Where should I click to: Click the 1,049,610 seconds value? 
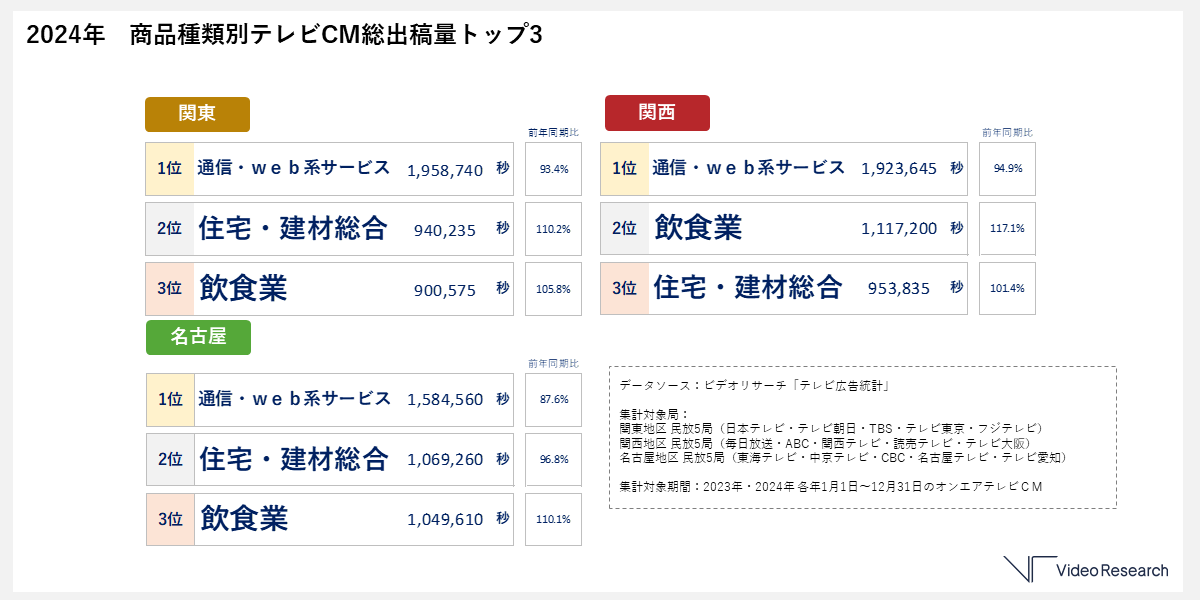[x=445, y=520]
